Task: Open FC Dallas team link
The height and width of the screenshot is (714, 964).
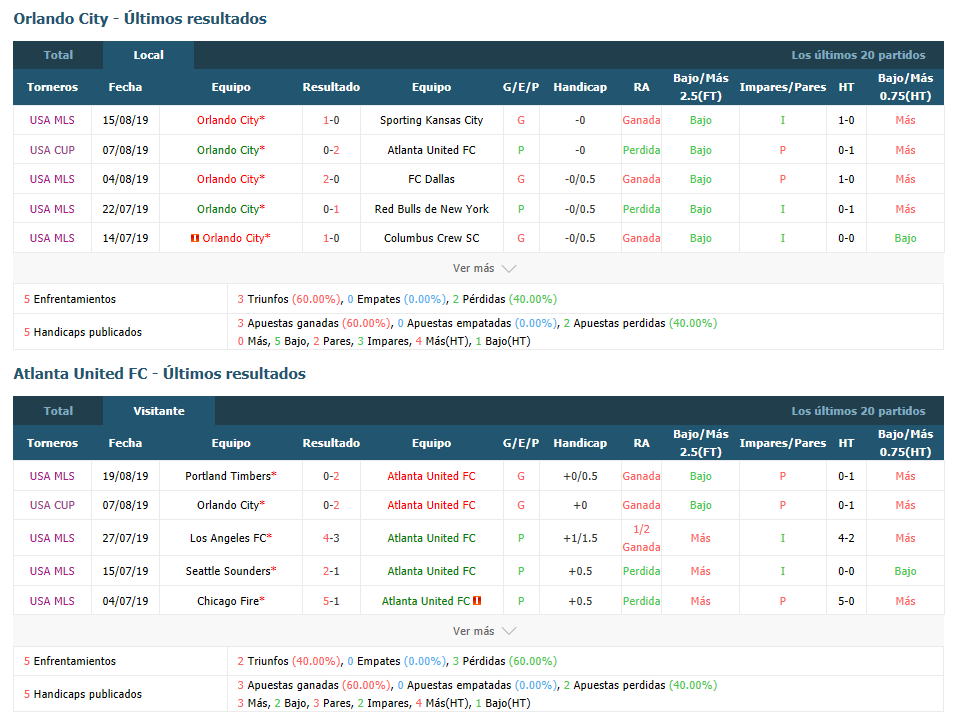Action: click(432, 179)
